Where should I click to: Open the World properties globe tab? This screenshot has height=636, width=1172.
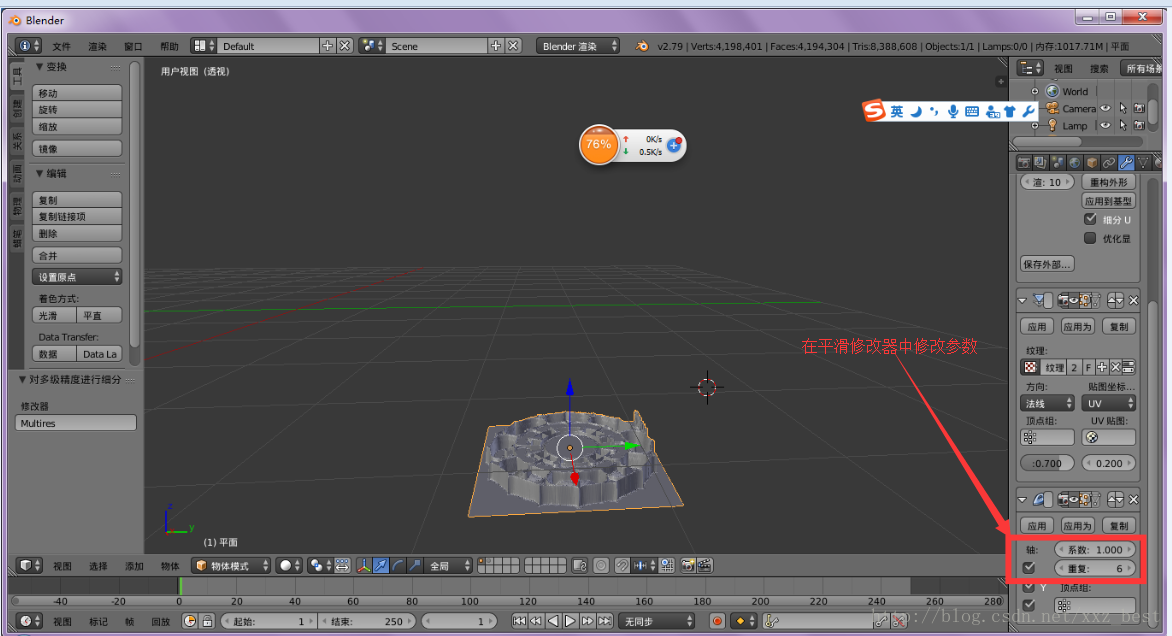pos(1074,163)
